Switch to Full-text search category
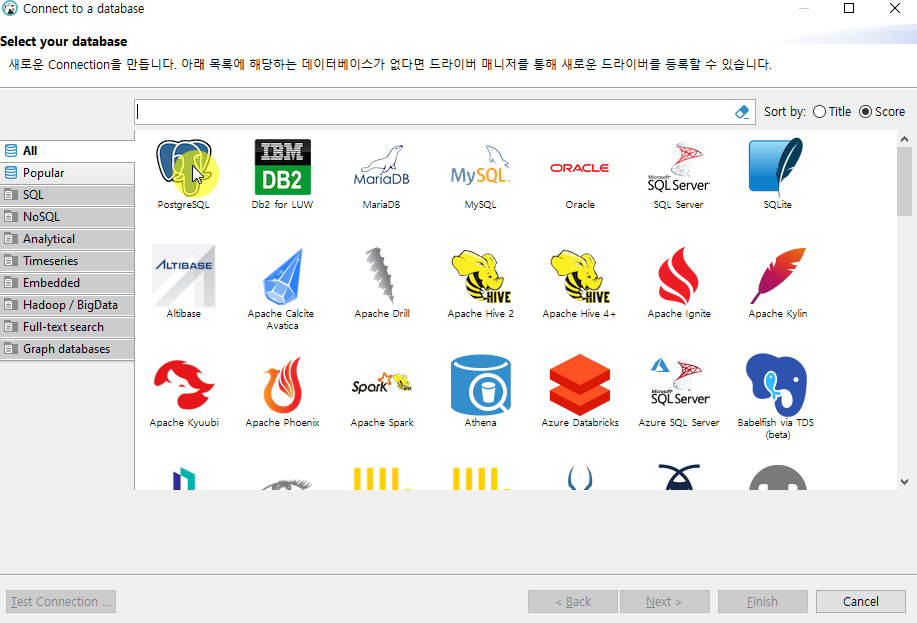 pos(67,327)
